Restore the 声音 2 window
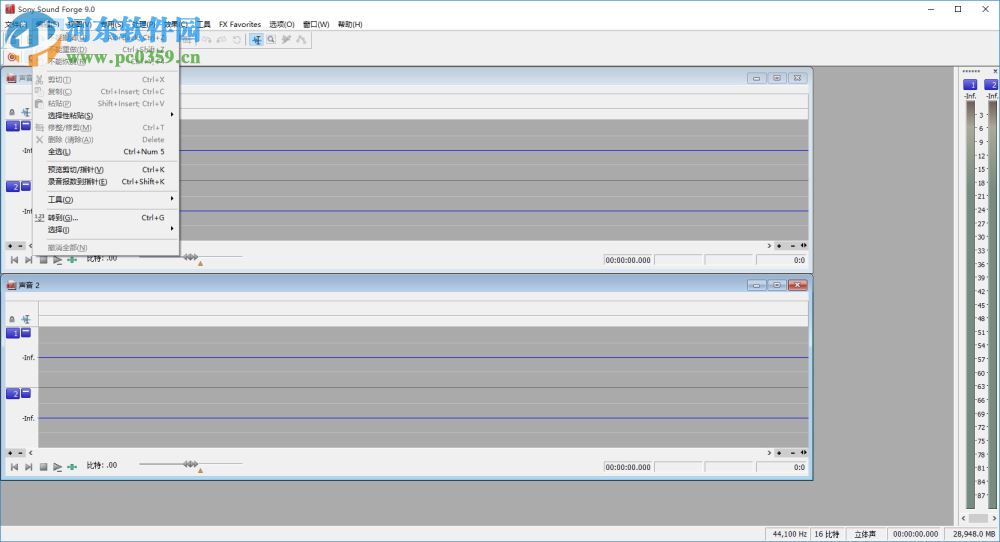Viewport: 1000px width, 542px height. (777, 285)
